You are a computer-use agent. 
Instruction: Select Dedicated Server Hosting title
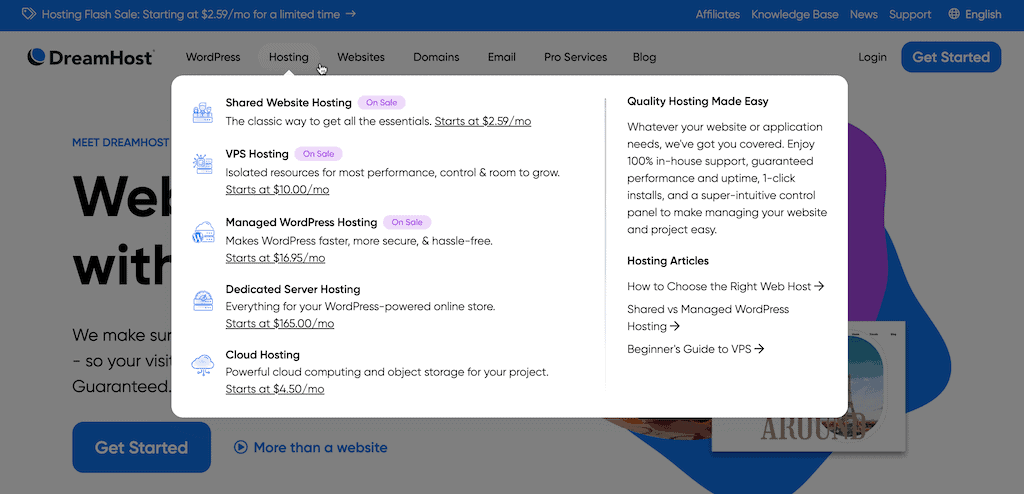coord(293,289)
